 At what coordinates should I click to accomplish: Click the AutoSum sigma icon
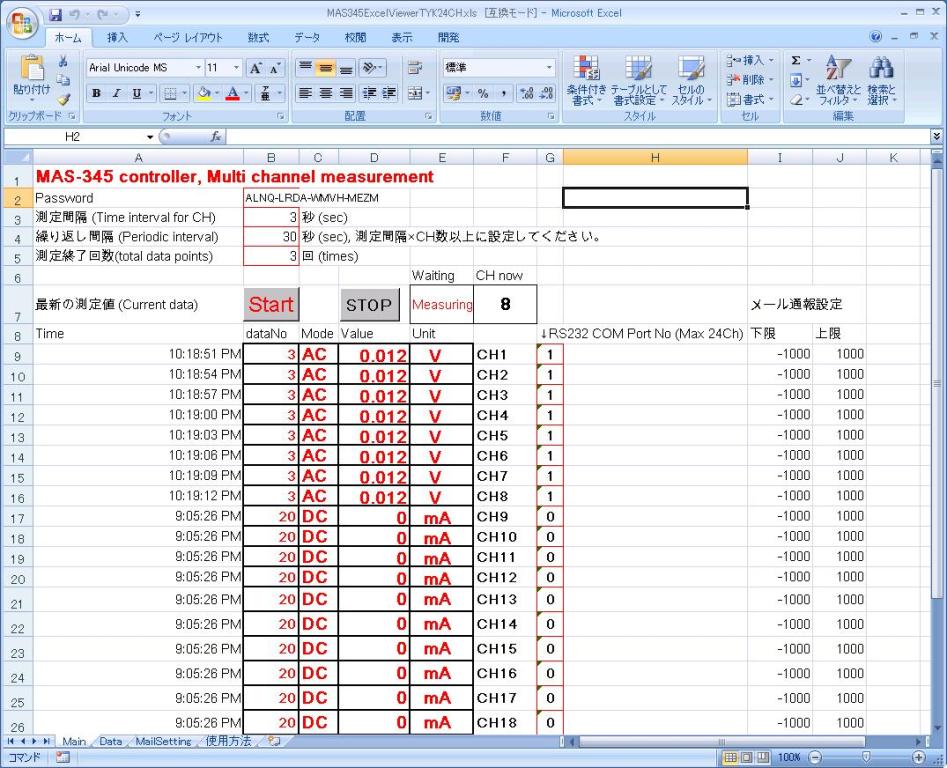796,60
